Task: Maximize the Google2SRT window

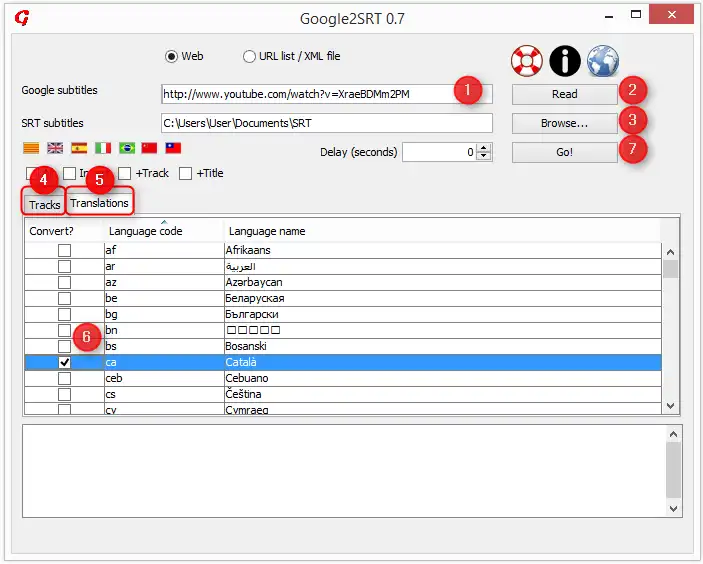Action: (636, 14)
